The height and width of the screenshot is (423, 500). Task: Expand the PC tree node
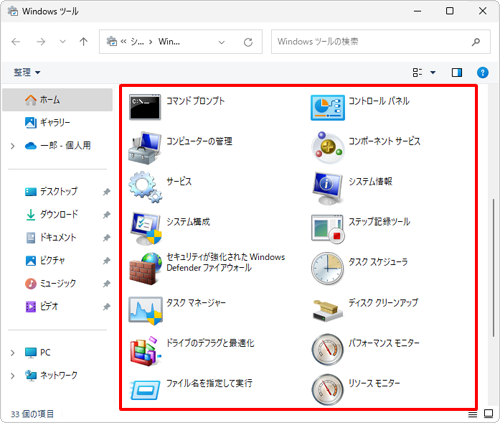pyautogui.click(x=13, y=353)
